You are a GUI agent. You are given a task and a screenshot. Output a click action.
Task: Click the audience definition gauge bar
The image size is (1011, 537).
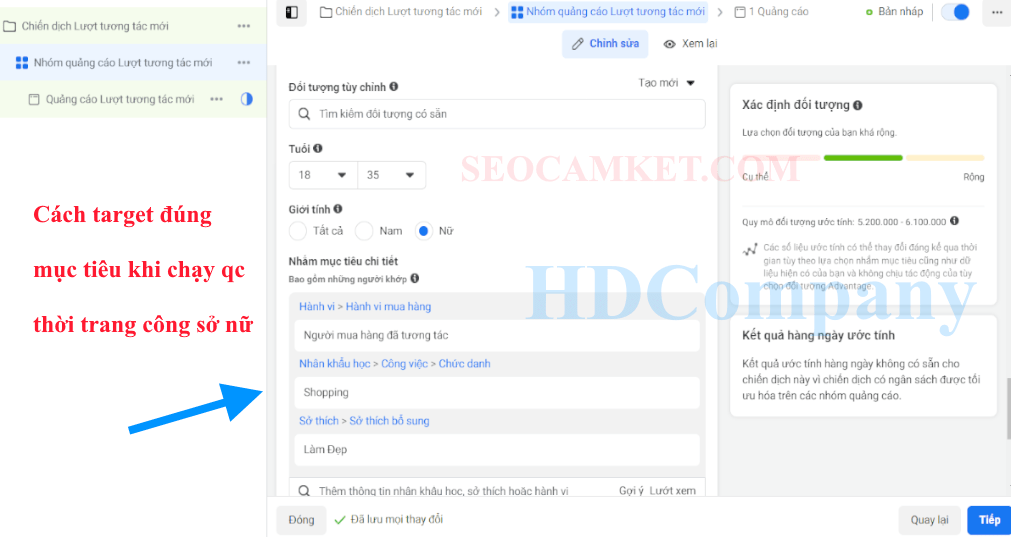point(863,157)
